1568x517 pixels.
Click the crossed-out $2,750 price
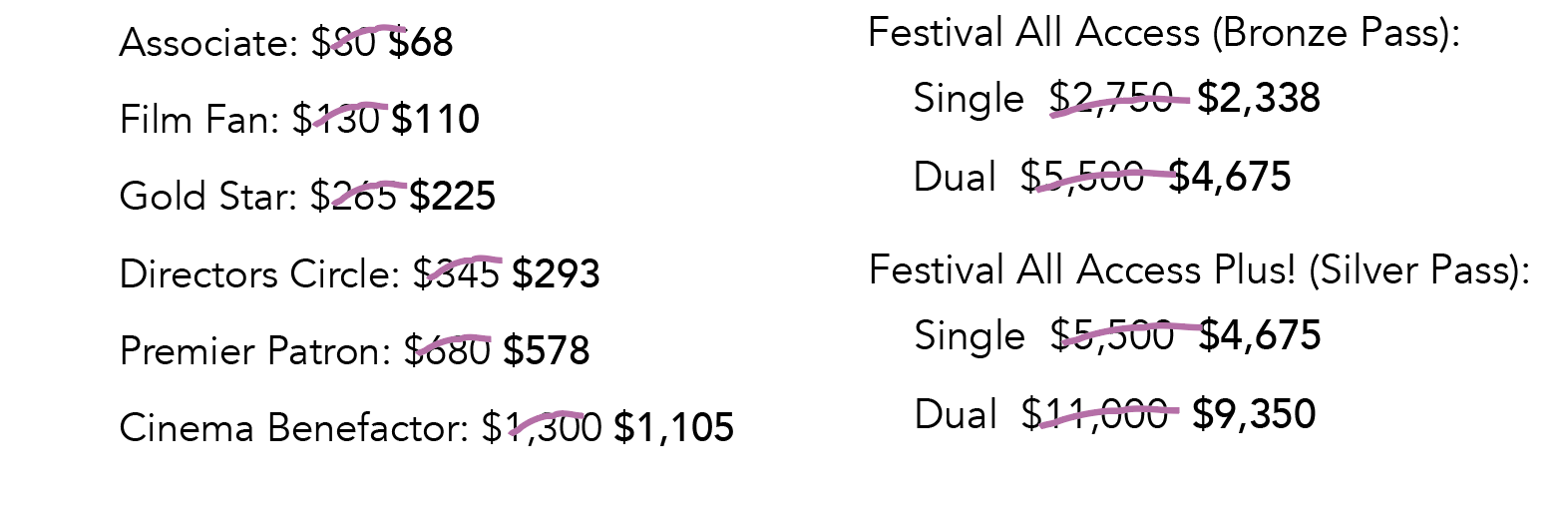pyautogui.click(x=1111, y=99)
